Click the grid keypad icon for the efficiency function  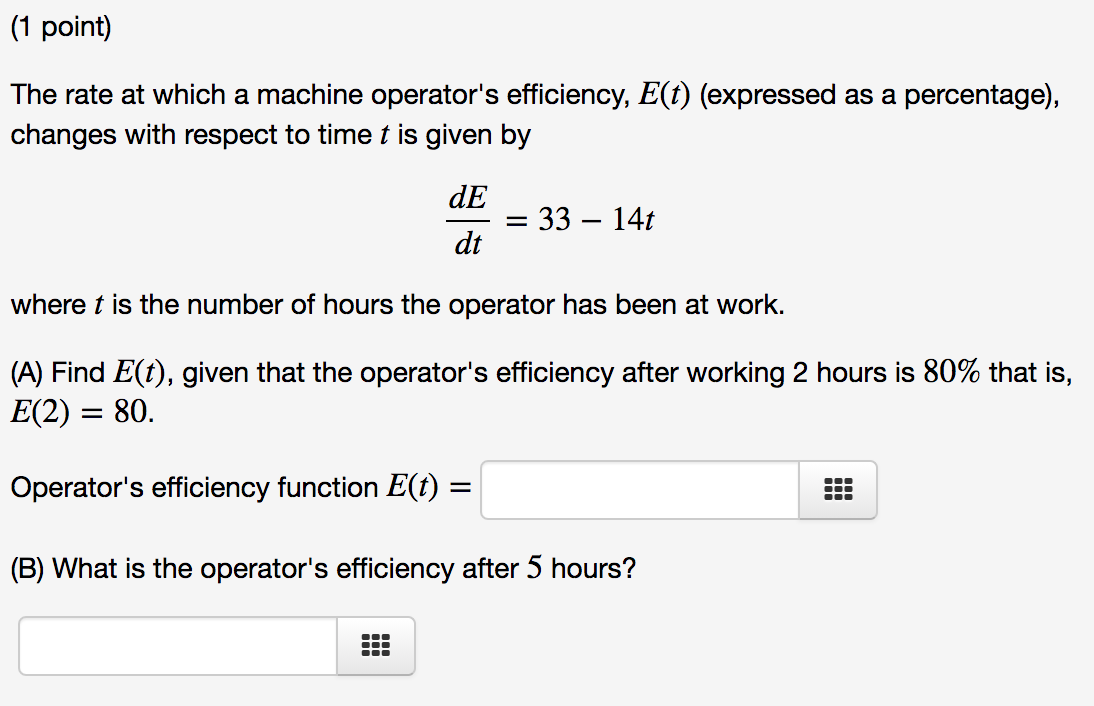[838, 489]
